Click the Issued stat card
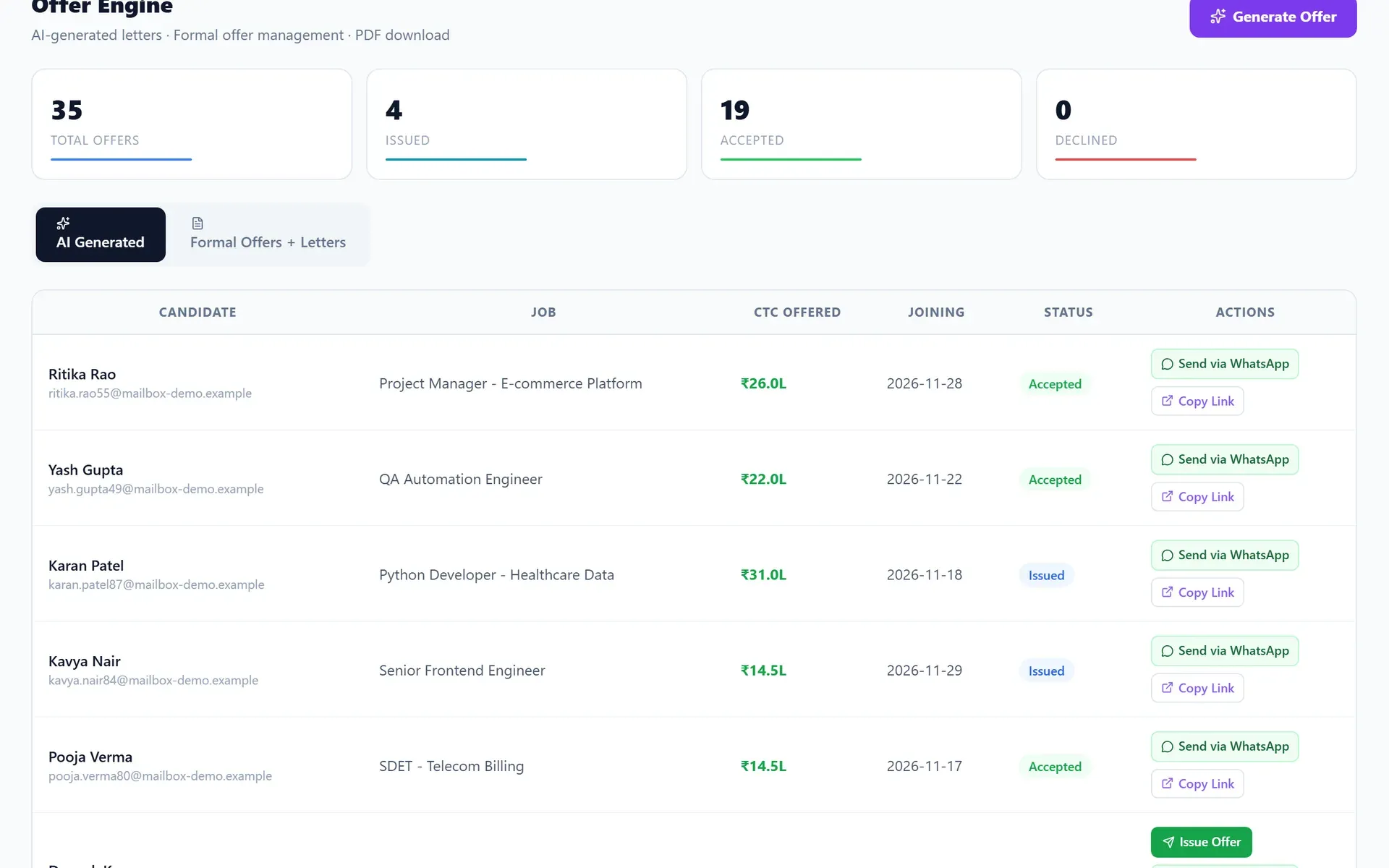 coord(527,124)
